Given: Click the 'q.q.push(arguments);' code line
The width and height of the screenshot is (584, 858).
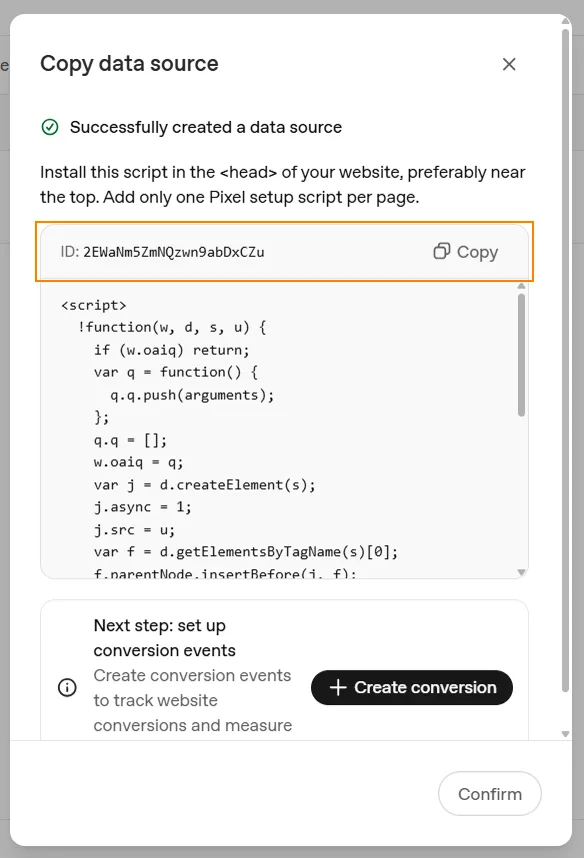Looking at the screenshot, I should click(x=192, y=395).
